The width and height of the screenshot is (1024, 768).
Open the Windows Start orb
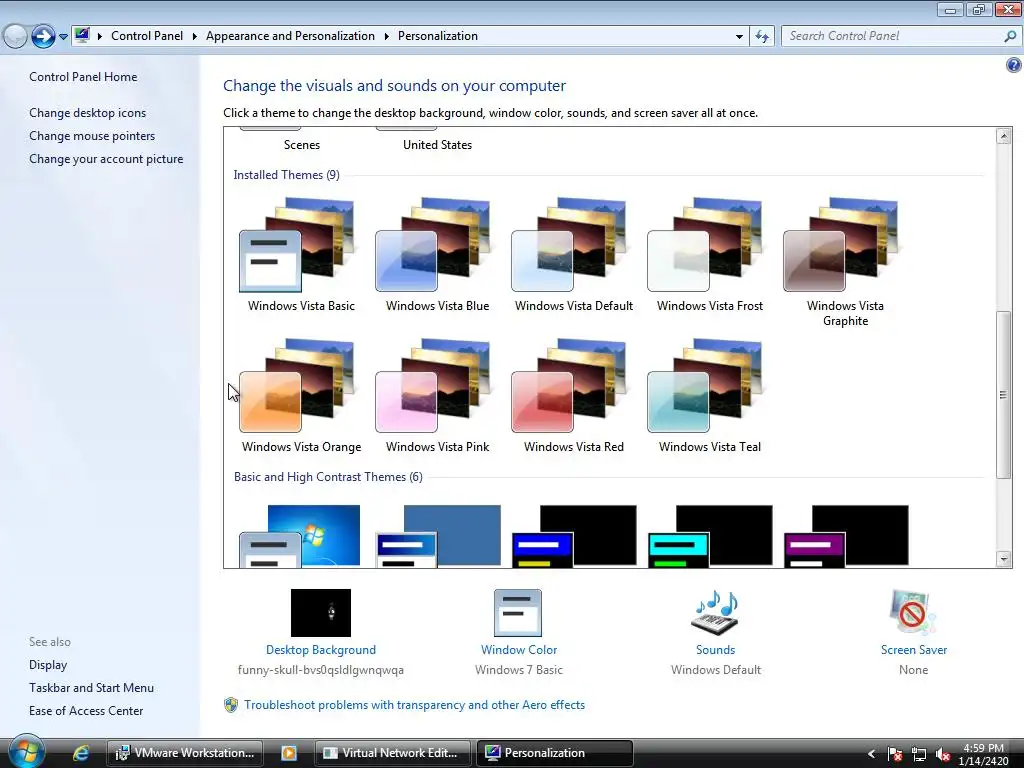point(26,752)
